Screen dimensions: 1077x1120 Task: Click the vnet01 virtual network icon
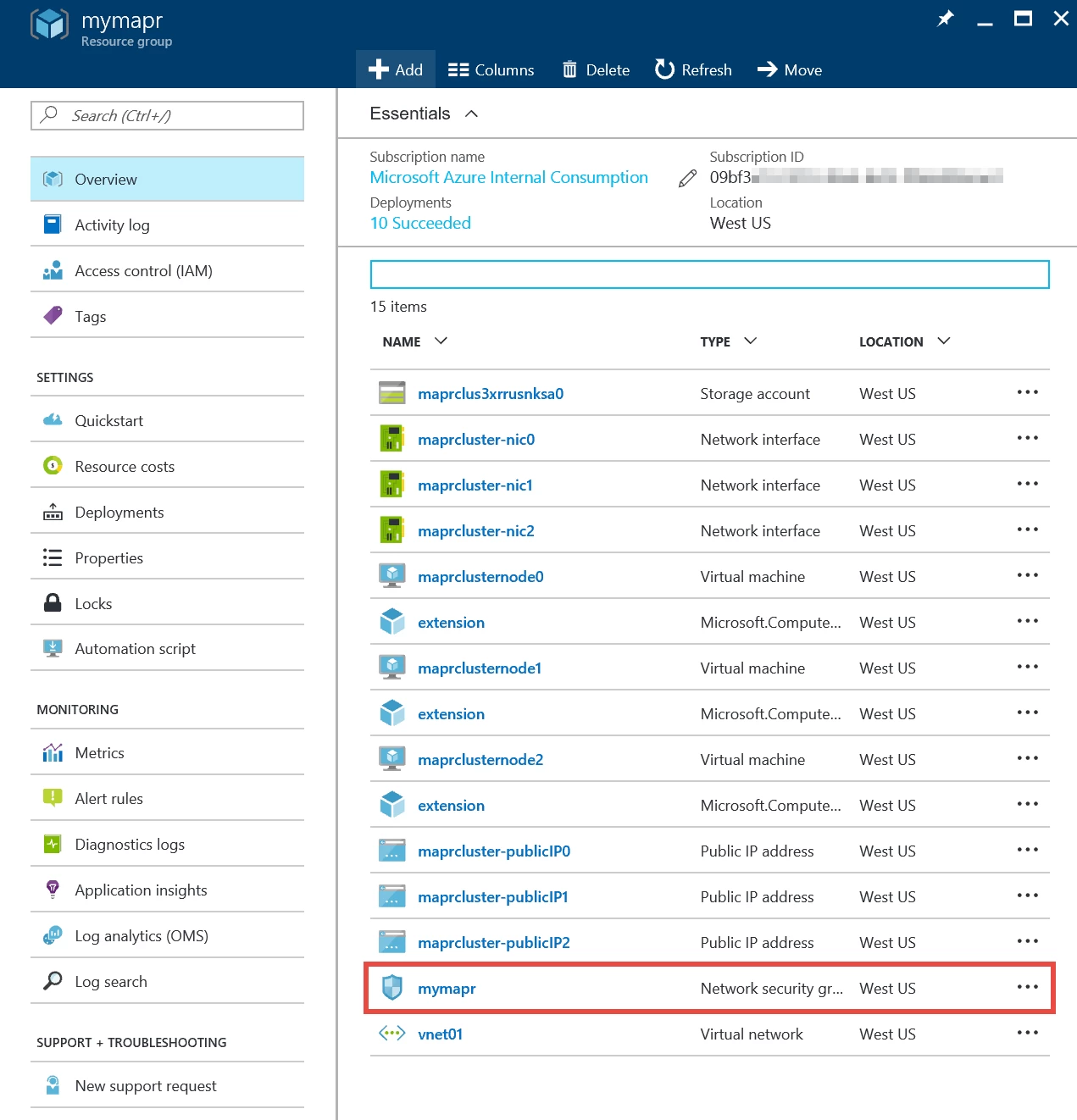[x=391, y=1033]
